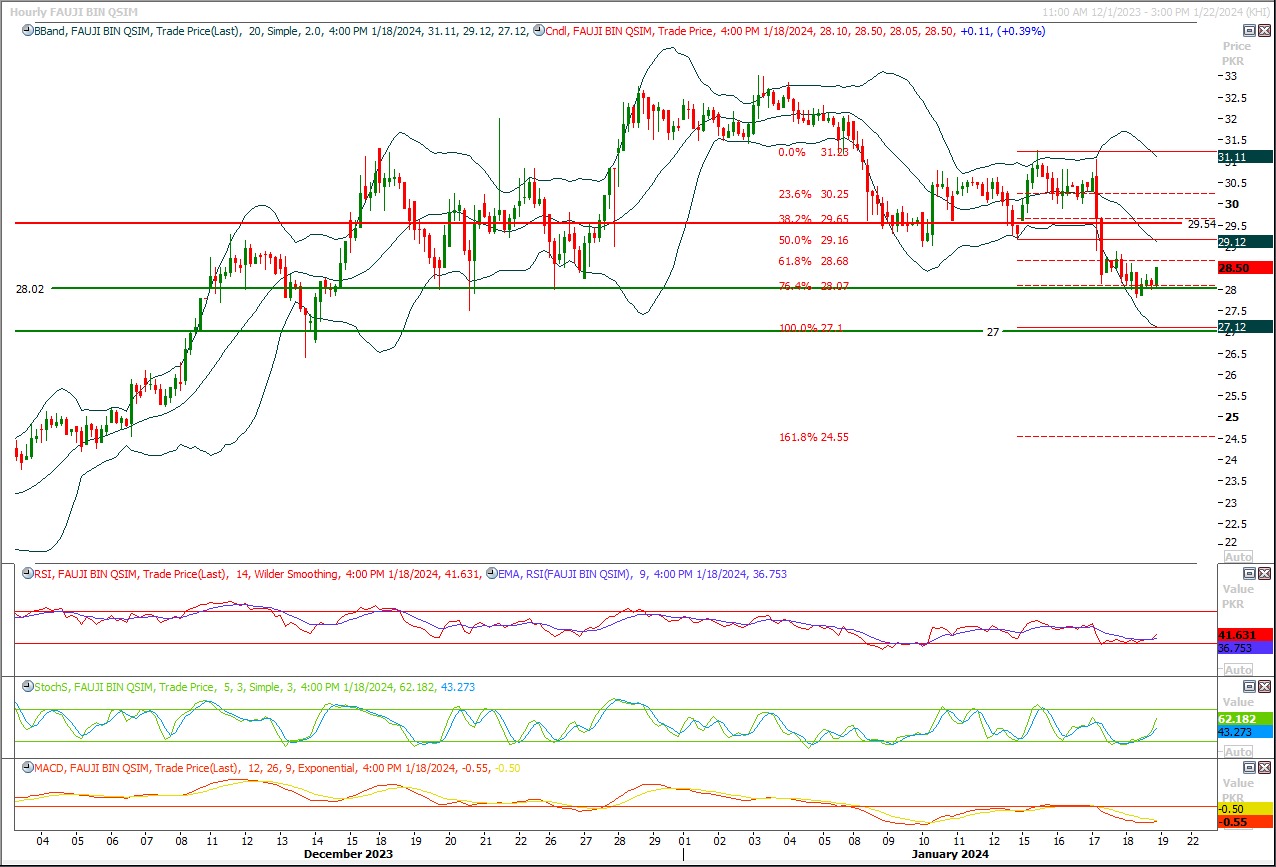Close the StochS indicator pane
This screenshot has height=867, width=1276.
tap(1264, 686)
